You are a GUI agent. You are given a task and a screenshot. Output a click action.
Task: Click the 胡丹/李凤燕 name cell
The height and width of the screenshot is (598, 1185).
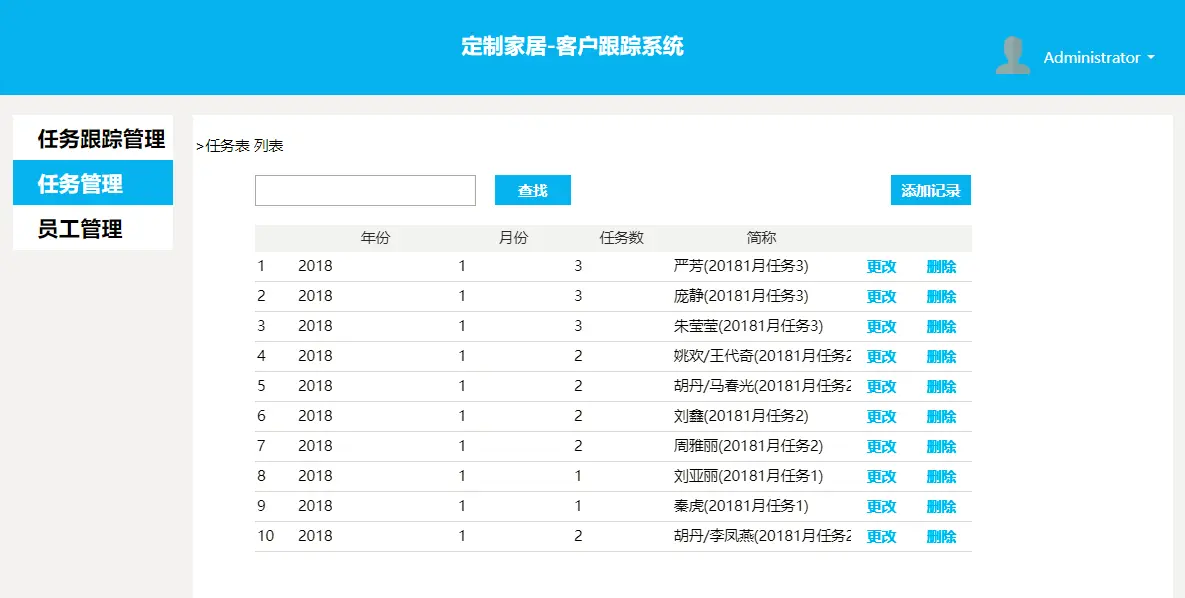click(x=763, y=536)
